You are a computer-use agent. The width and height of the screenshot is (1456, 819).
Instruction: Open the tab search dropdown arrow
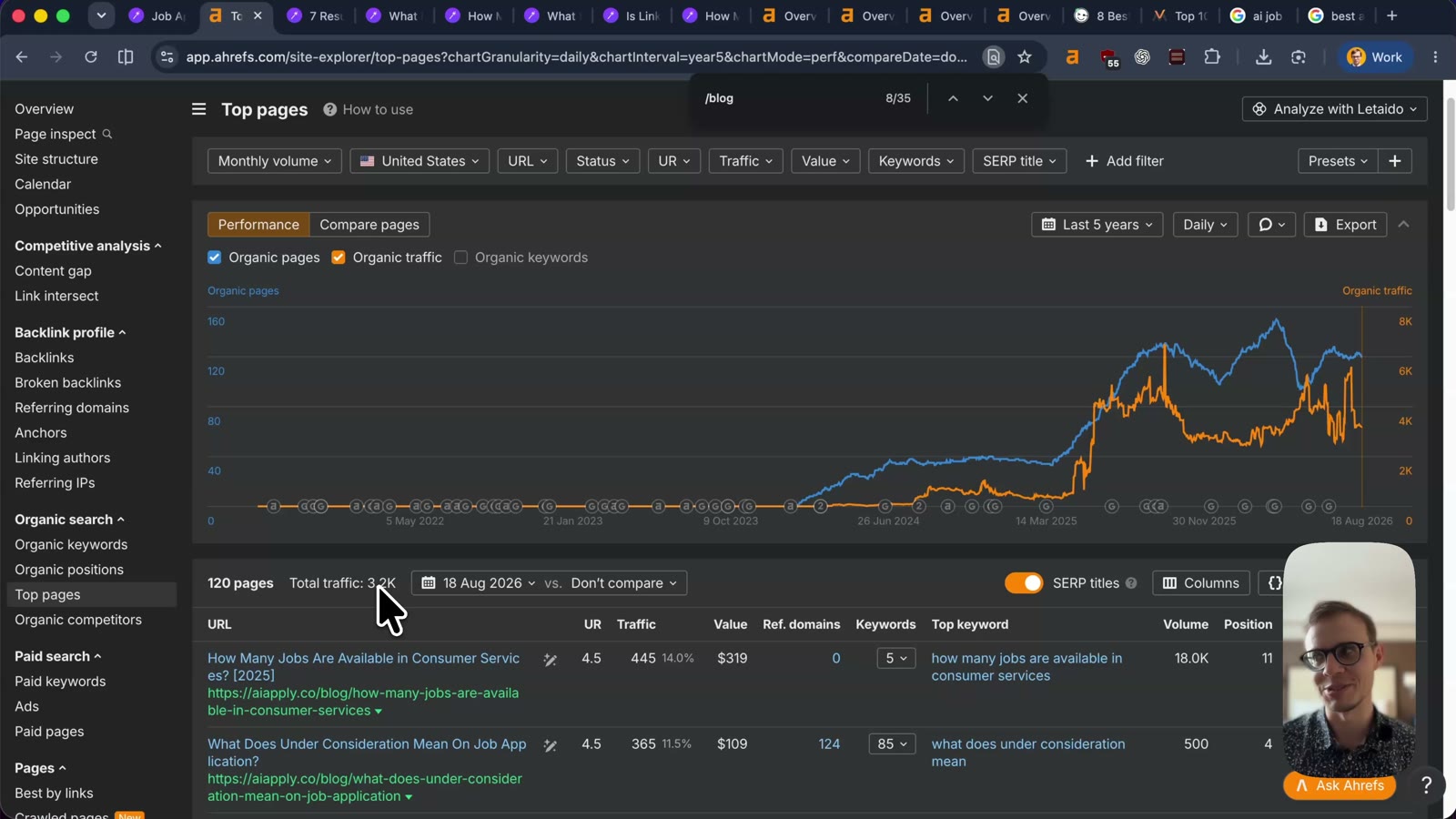(101, 15)
